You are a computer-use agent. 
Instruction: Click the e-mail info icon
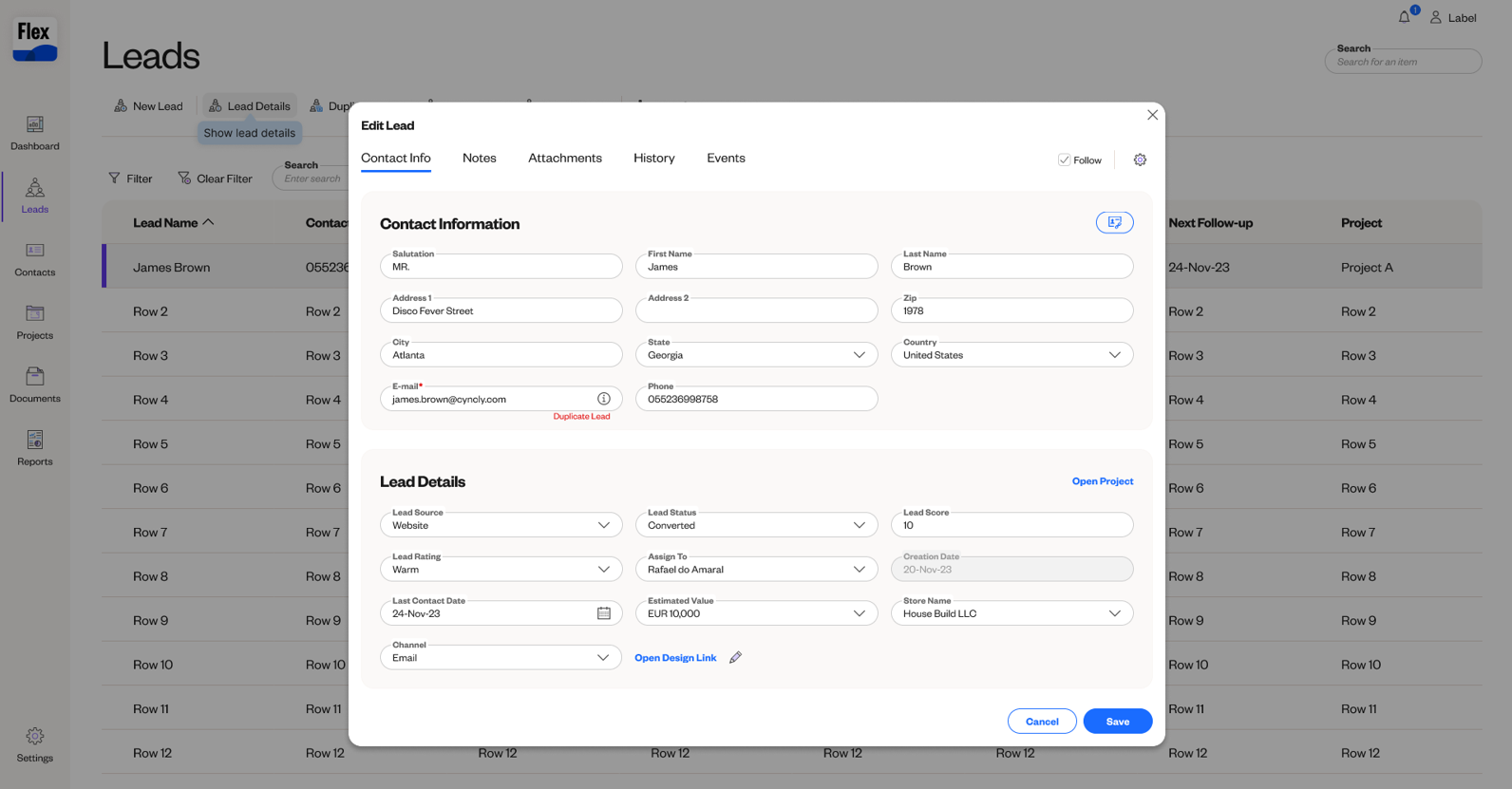click(604, 399)
